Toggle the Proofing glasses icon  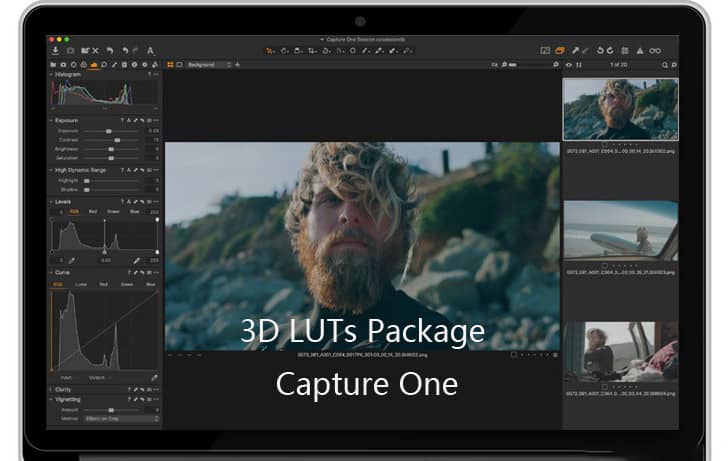pos(655,51)
